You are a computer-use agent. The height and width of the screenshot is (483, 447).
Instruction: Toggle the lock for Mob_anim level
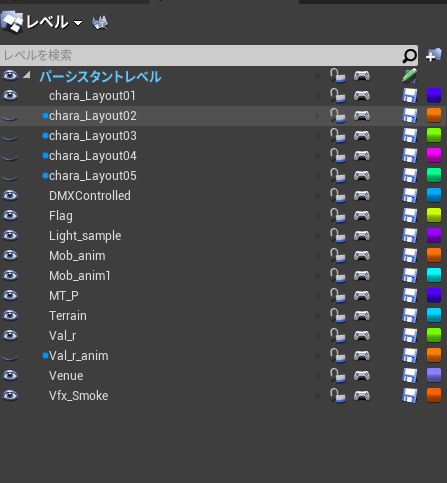click(338, 256)
